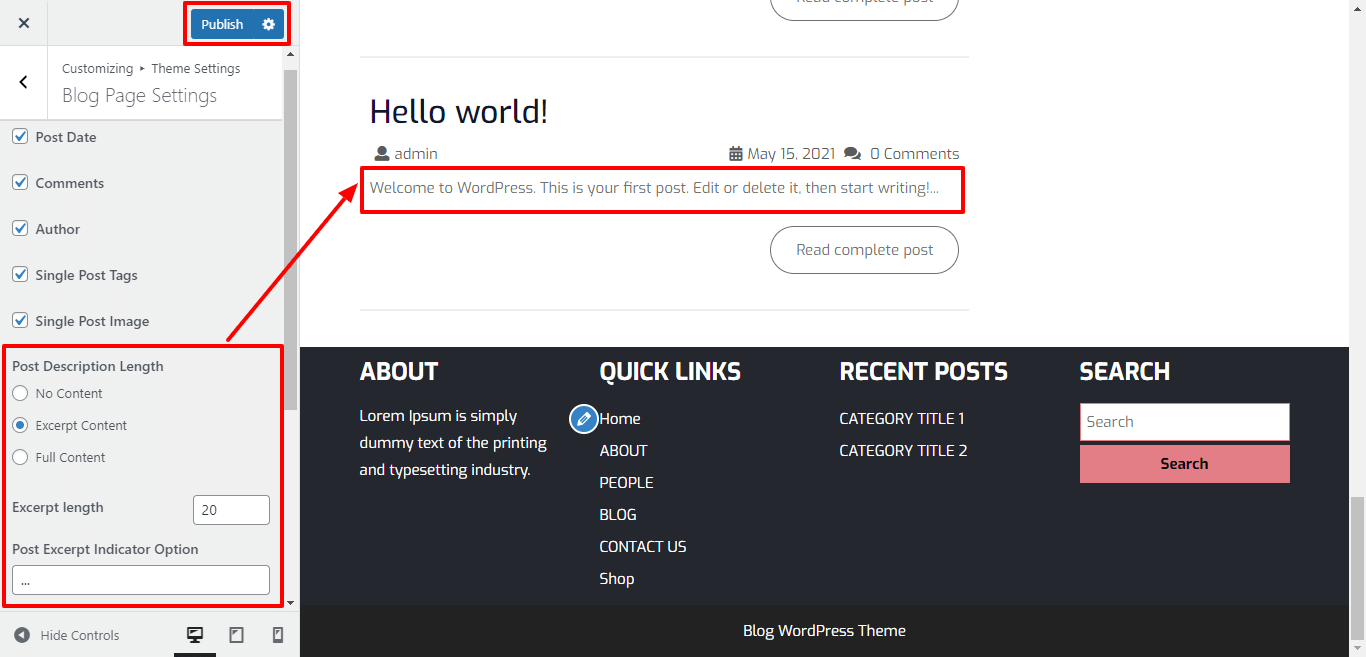This screenshot has height=657, width=1366.
Task: Open the BLOG quick link
Action: coord(617,515)
